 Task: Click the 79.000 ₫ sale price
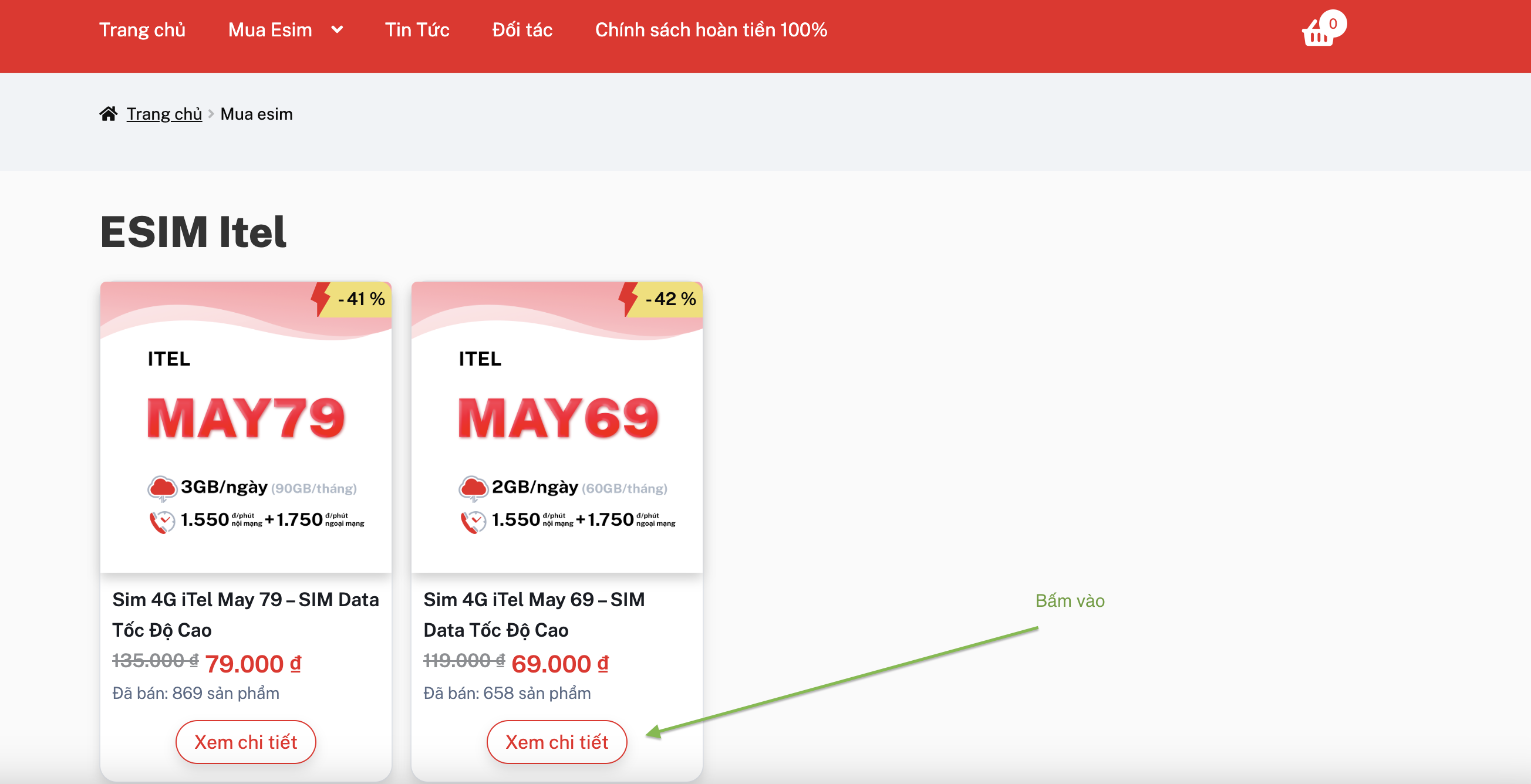point(253,664)
